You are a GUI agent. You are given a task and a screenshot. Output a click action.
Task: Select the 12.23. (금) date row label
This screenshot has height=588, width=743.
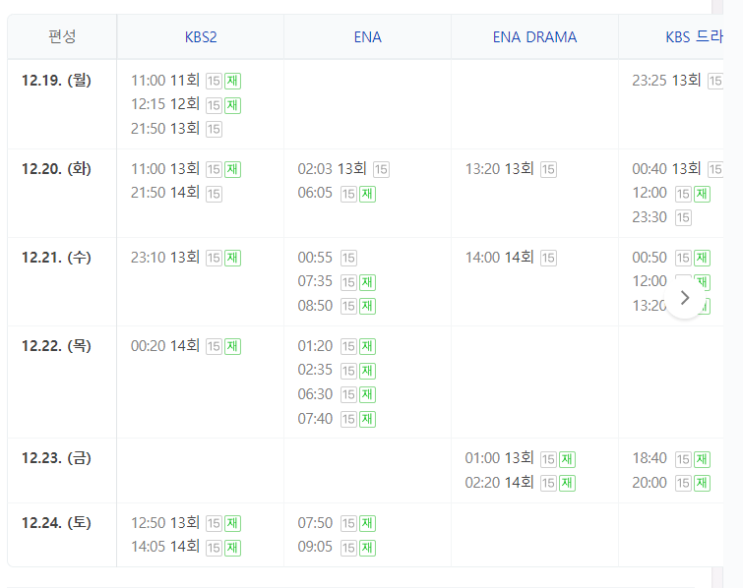coord(56,458)
